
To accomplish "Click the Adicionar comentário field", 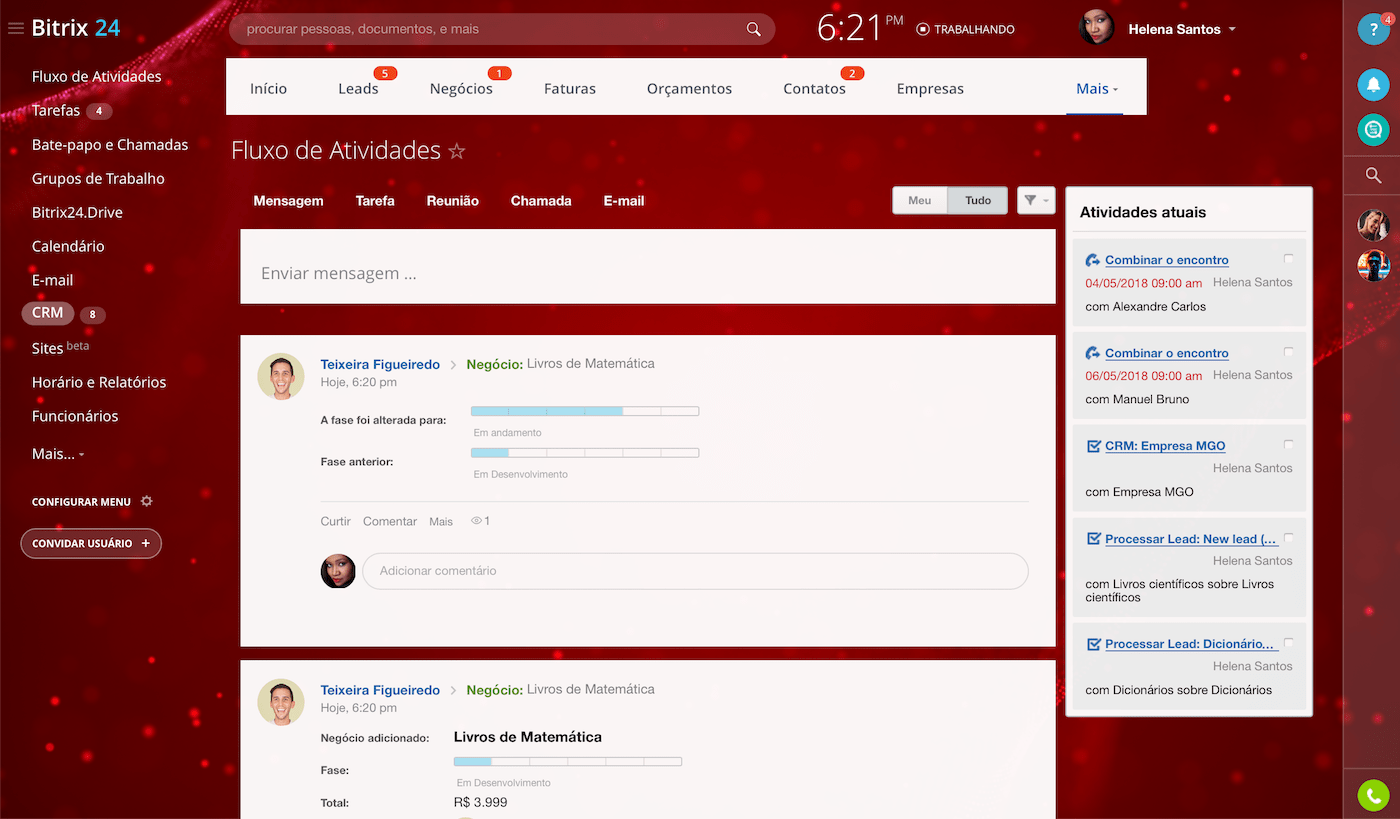I will pos(695,571).
